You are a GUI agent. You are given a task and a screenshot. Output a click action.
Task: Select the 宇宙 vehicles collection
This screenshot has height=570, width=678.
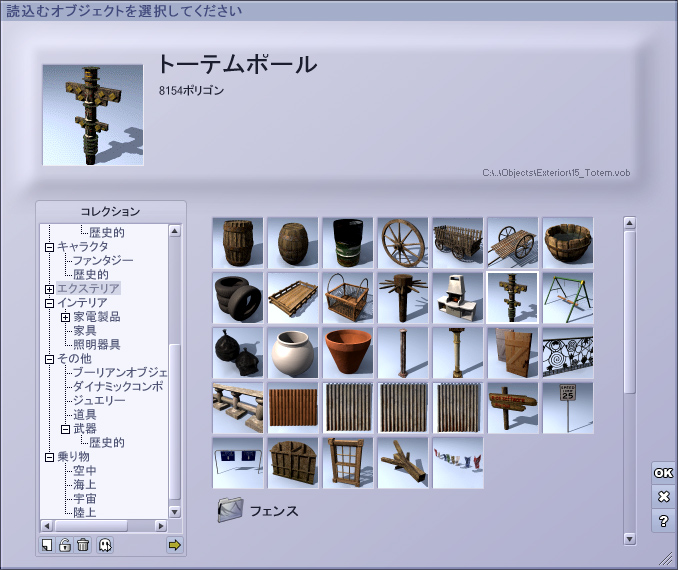pos(85,499)
